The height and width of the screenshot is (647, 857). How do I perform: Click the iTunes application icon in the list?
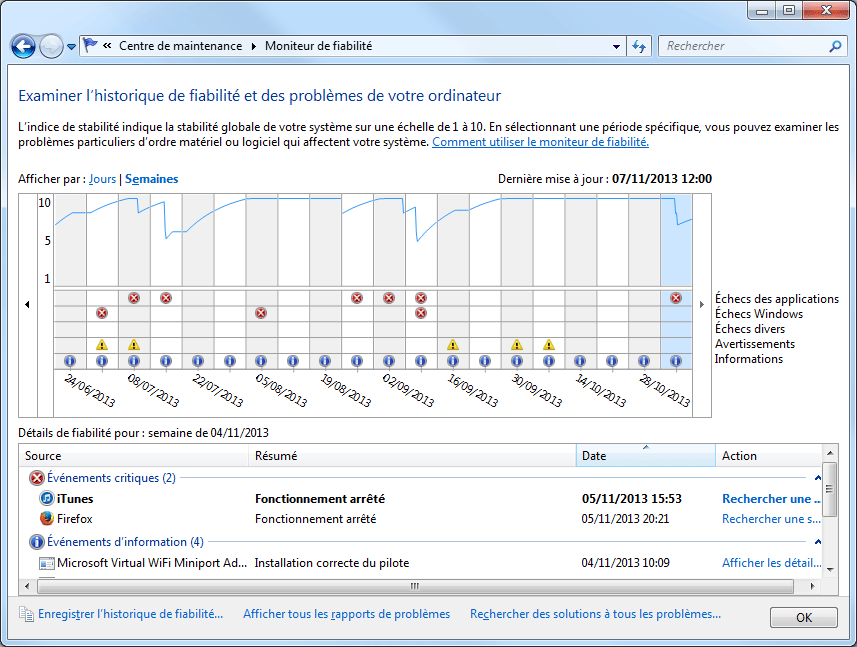point(47,498)
